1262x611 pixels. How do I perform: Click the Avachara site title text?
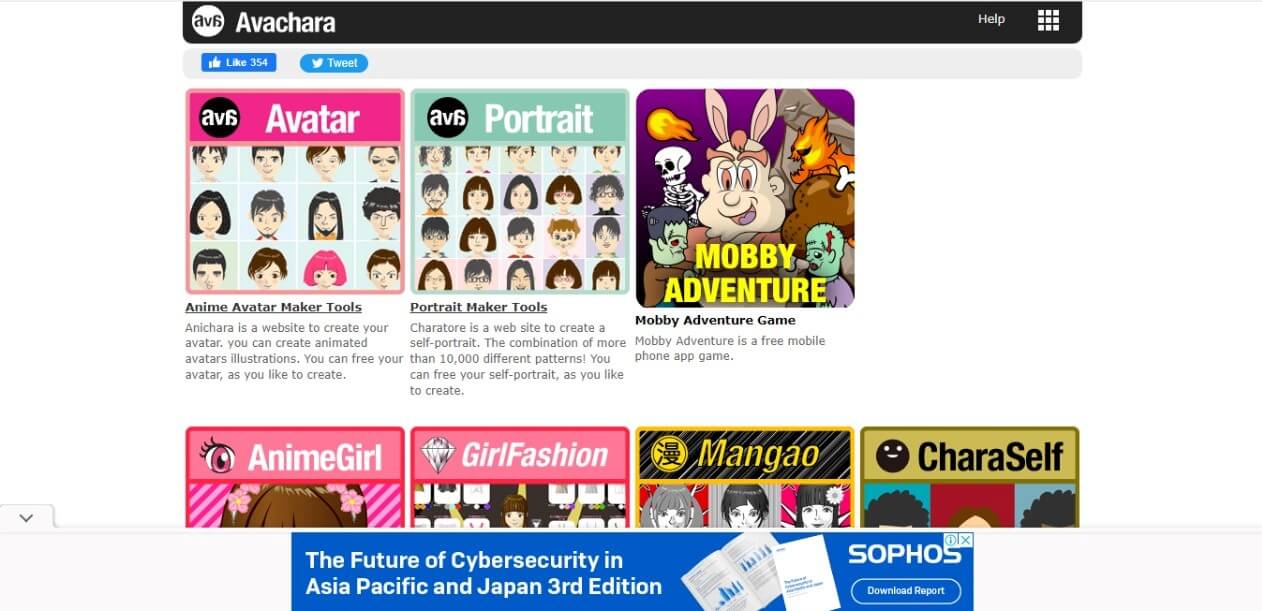point(285,22)
